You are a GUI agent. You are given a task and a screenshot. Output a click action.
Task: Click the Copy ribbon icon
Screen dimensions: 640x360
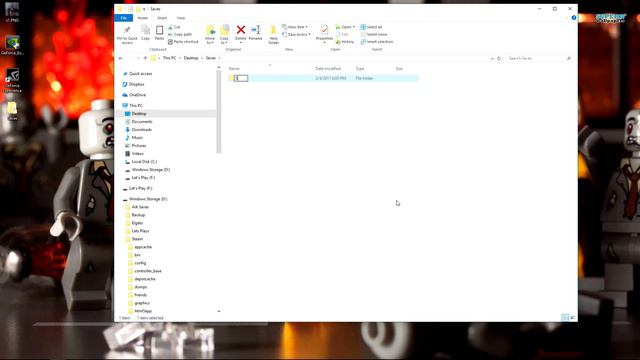(145, 33)
